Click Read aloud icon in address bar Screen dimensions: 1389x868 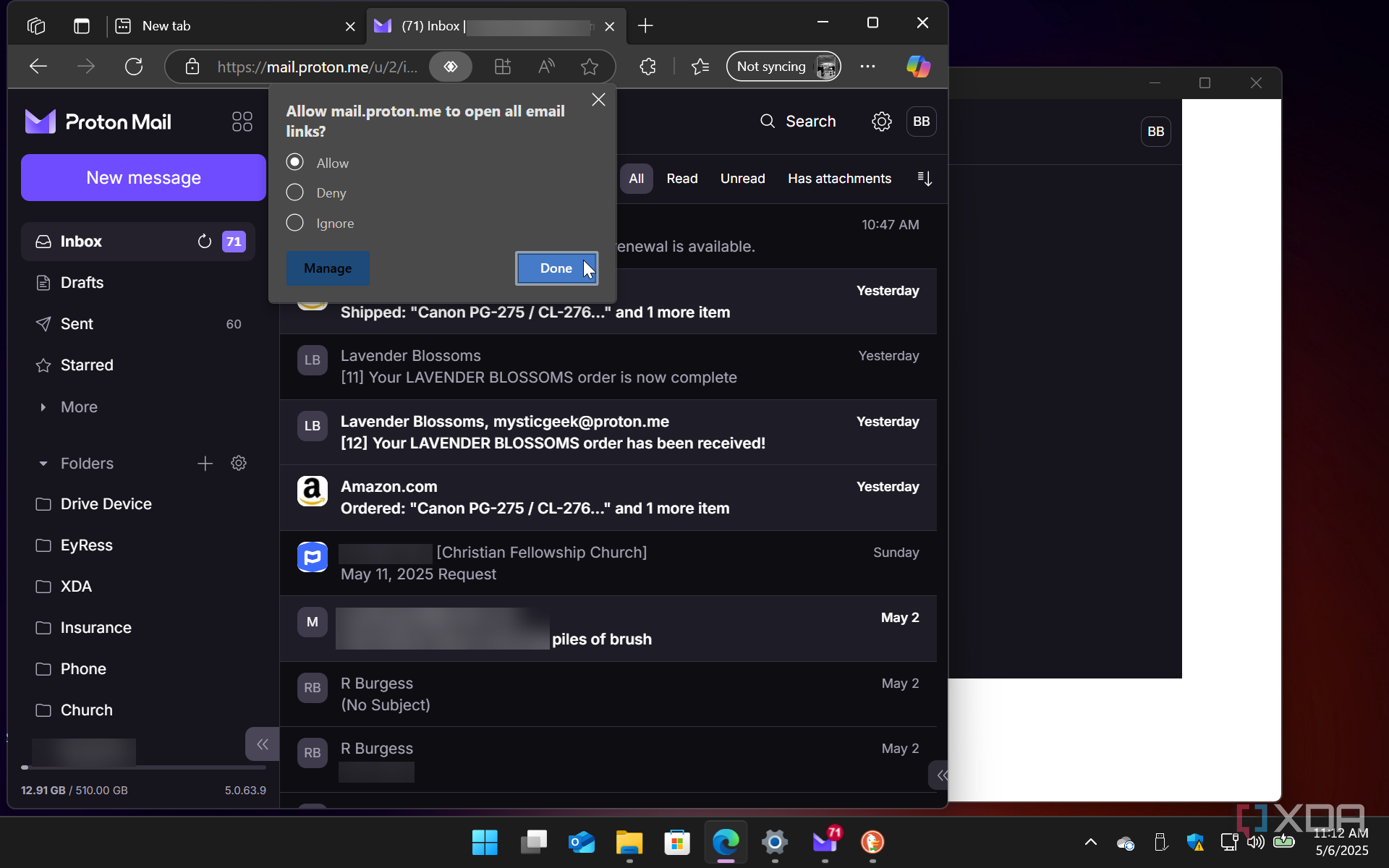coord(546,67)
